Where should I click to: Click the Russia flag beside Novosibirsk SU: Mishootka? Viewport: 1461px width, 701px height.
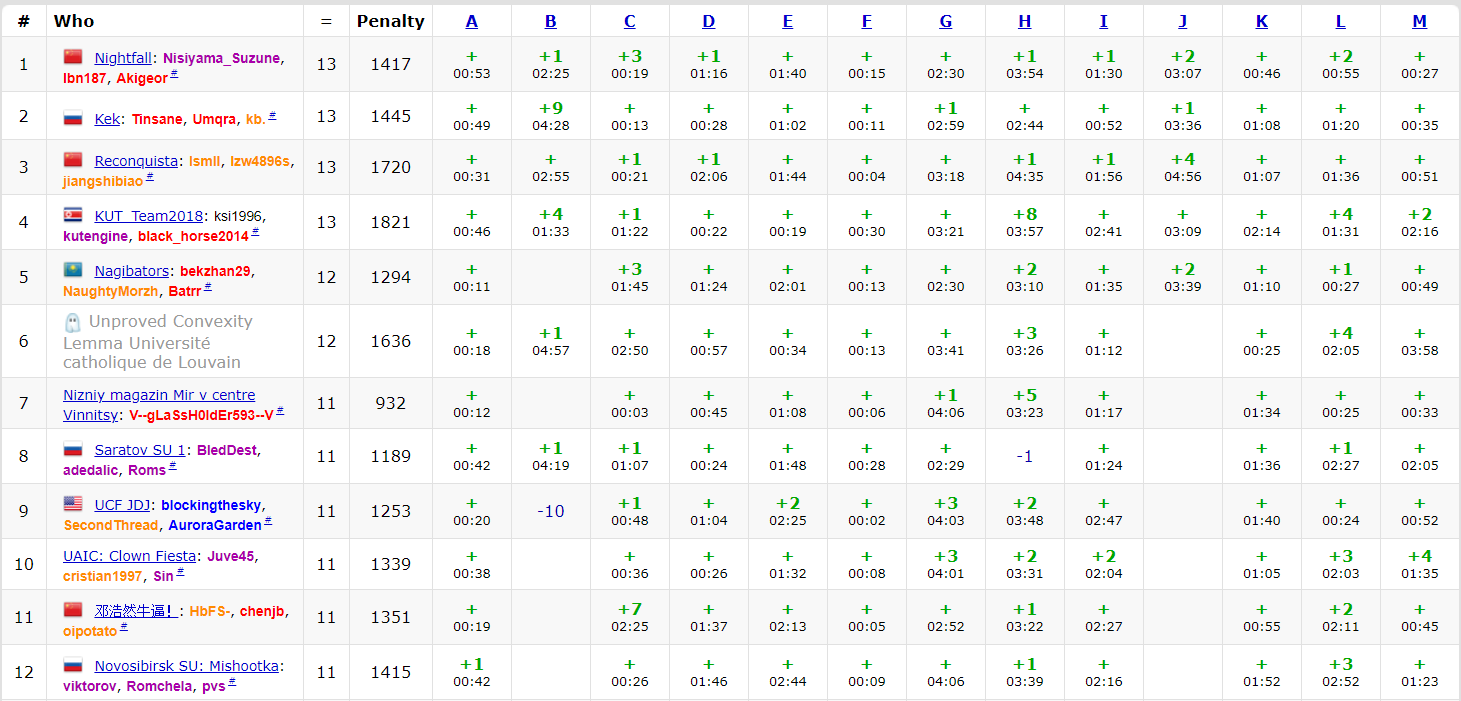[x=72, y=665]
